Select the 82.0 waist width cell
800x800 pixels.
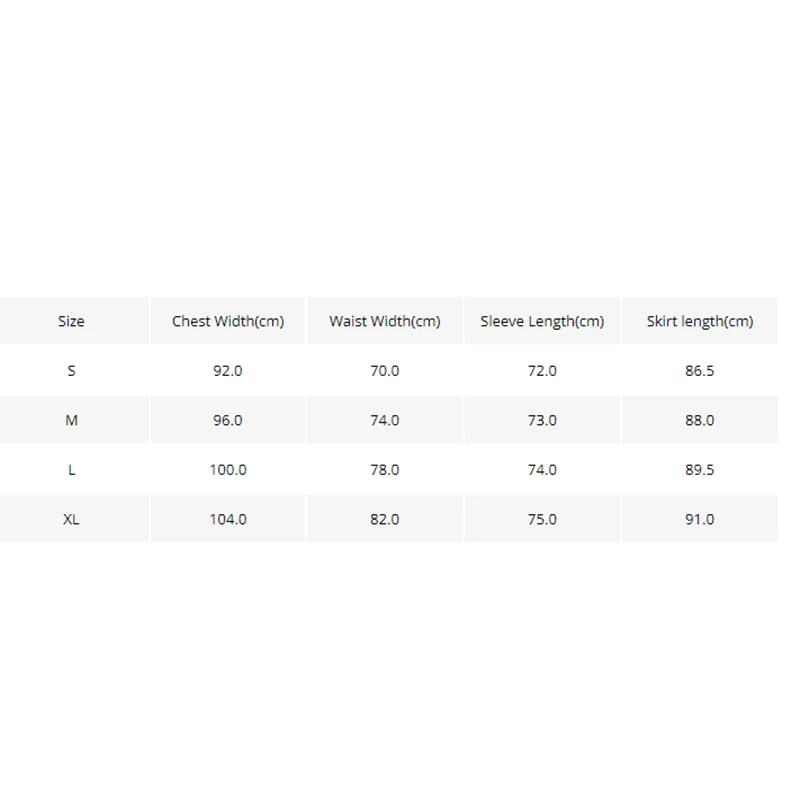385,519
